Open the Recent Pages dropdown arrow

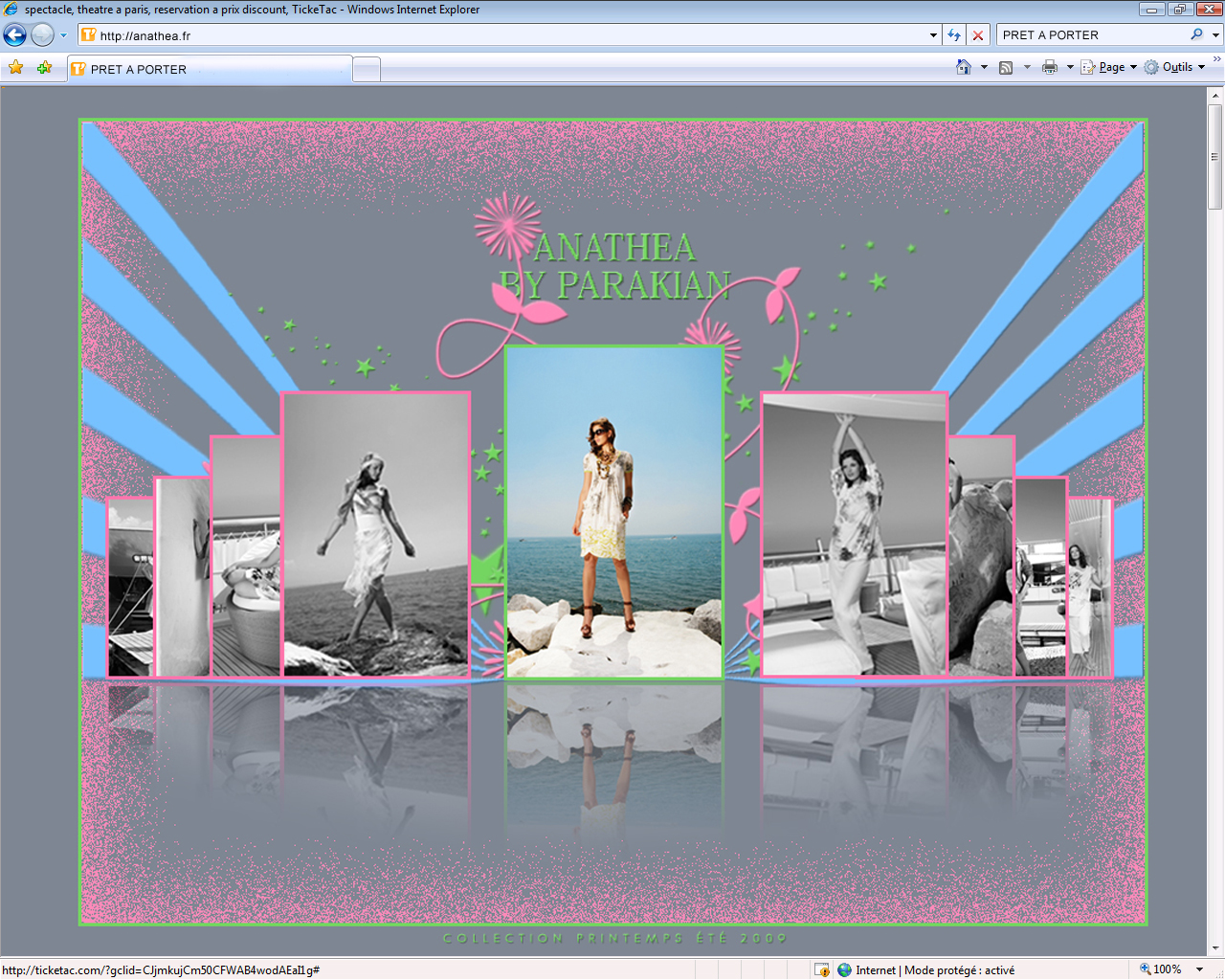click(x=63, y=35)
